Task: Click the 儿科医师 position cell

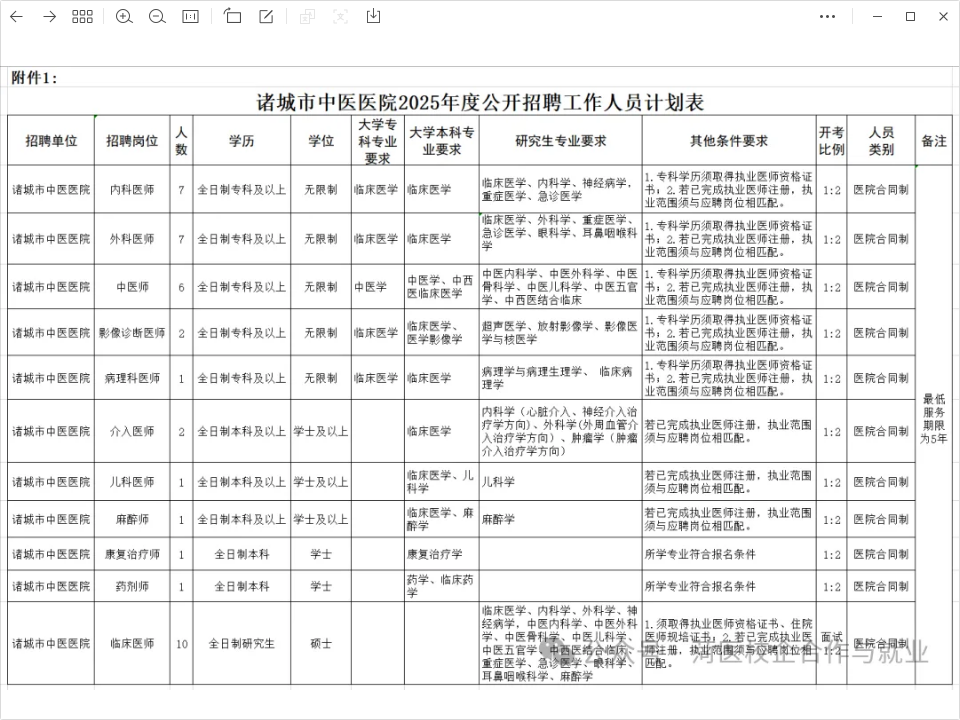Action: coord(132,482)
